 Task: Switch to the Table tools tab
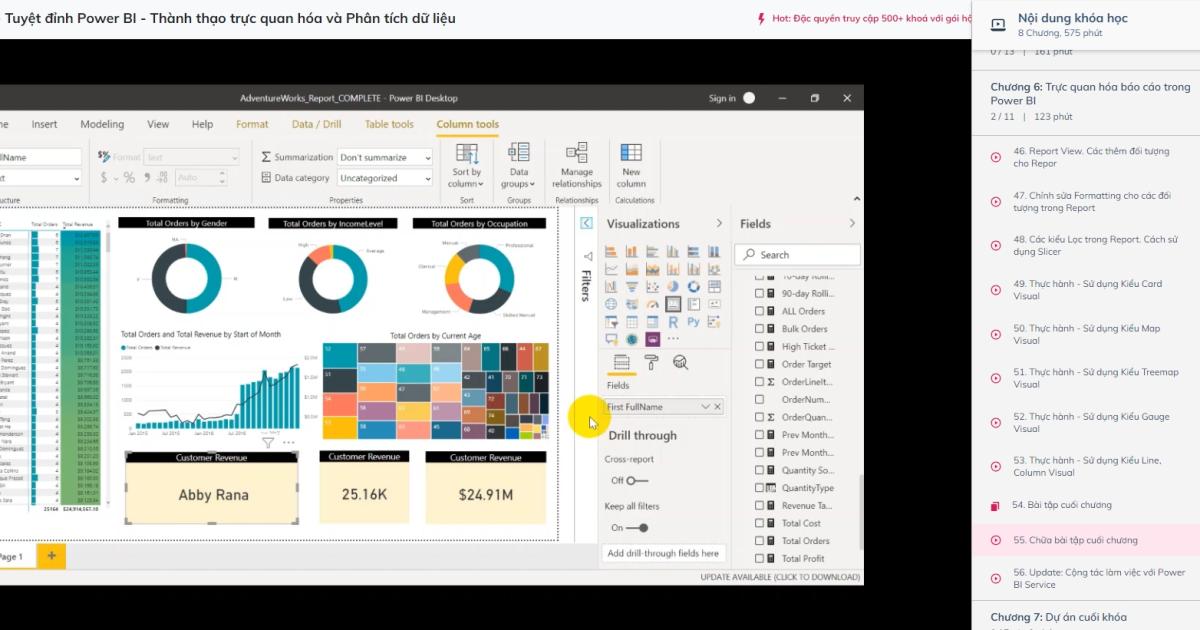pyautogui.click(x=389, y=124)
